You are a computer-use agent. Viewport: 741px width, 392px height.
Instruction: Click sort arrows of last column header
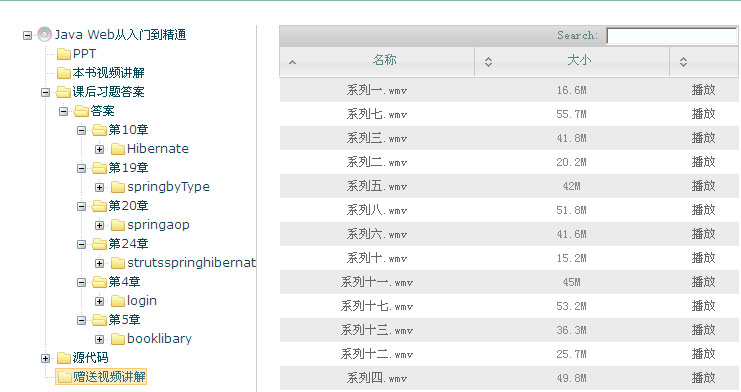click(683, 61)
